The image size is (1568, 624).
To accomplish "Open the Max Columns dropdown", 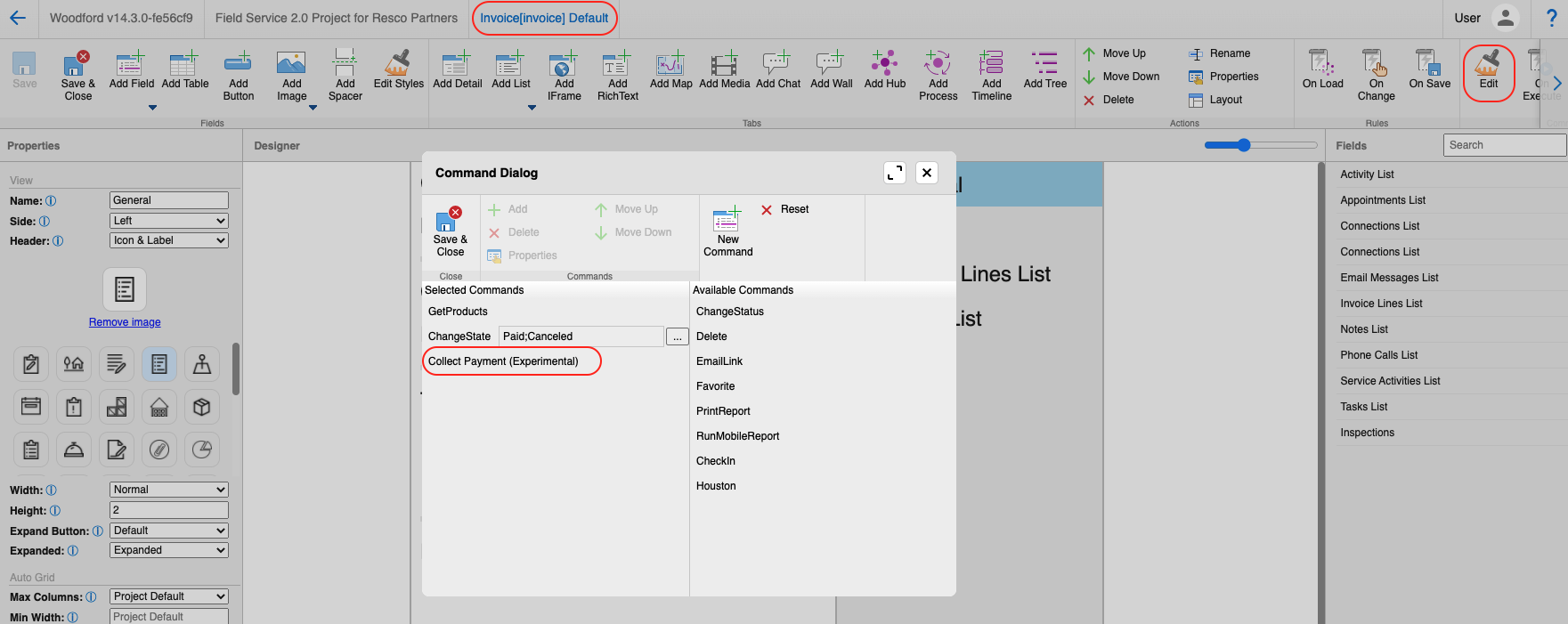I will click(169, 596).
